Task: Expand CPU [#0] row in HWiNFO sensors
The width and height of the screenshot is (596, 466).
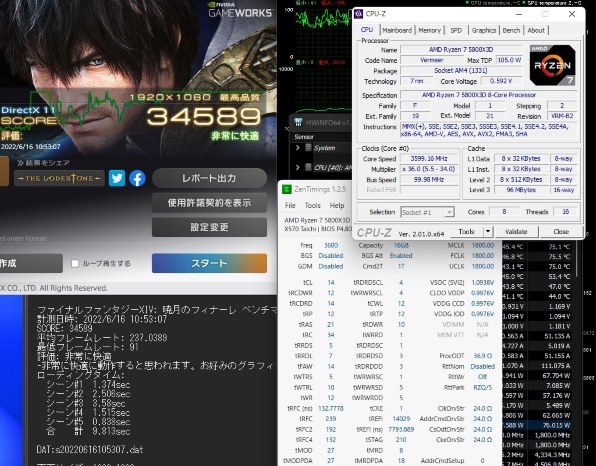Action: pyautogui.click(x=298, y=167)
